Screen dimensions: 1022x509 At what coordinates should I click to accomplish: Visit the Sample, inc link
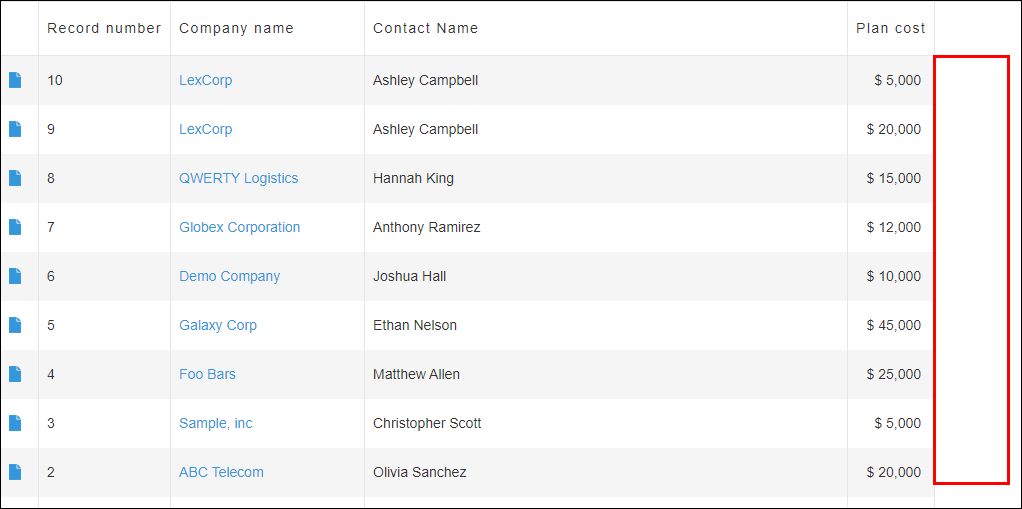coord(215,423)
